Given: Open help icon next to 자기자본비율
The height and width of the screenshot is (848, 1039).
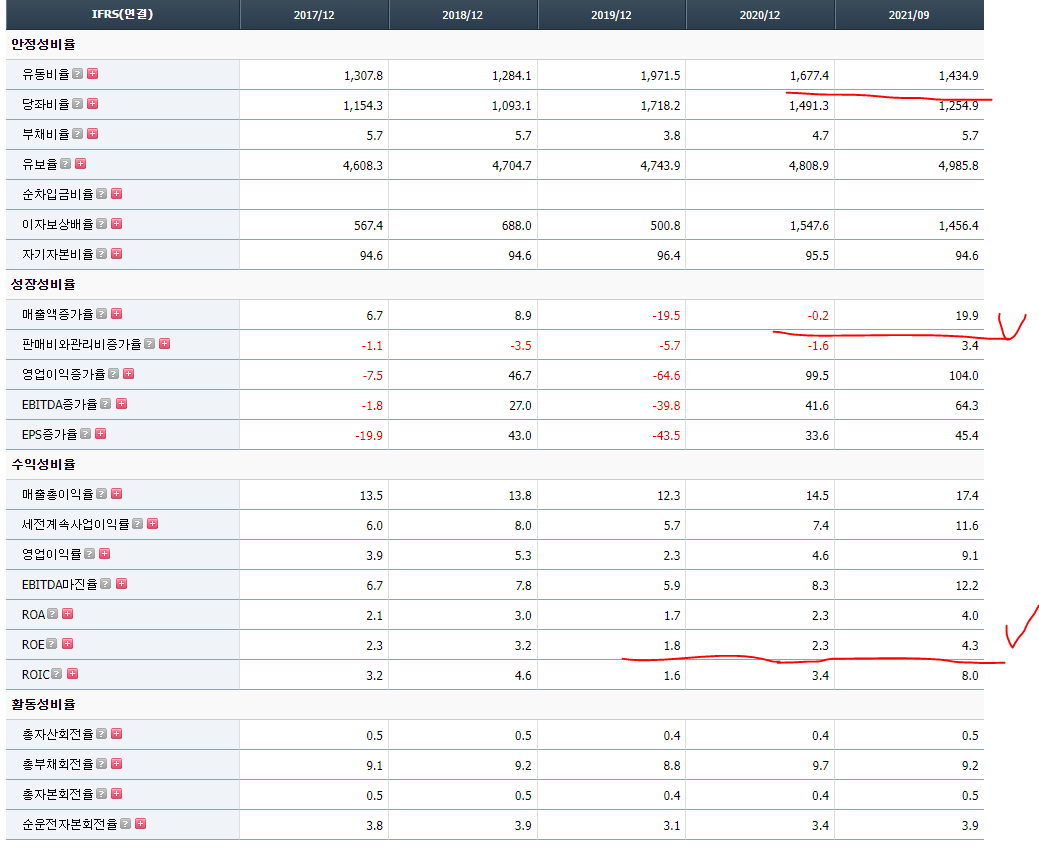Looking at the screenshot, I should pyautogui.click(x=101, y=254).
